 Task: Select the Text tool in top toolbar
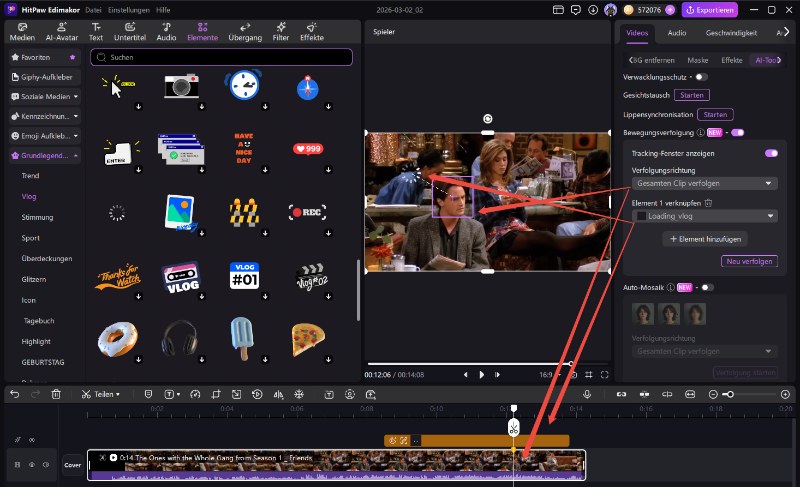click(96, 32)
